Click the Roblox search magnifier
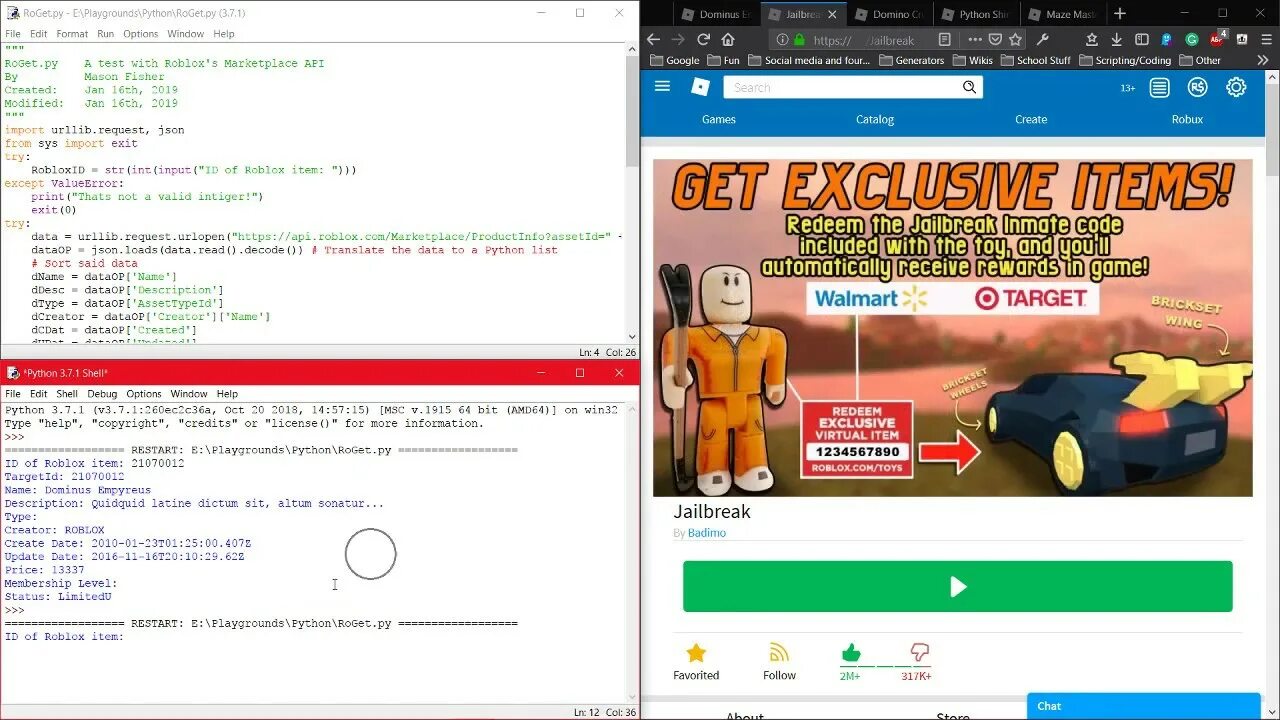 coord(969,87)
